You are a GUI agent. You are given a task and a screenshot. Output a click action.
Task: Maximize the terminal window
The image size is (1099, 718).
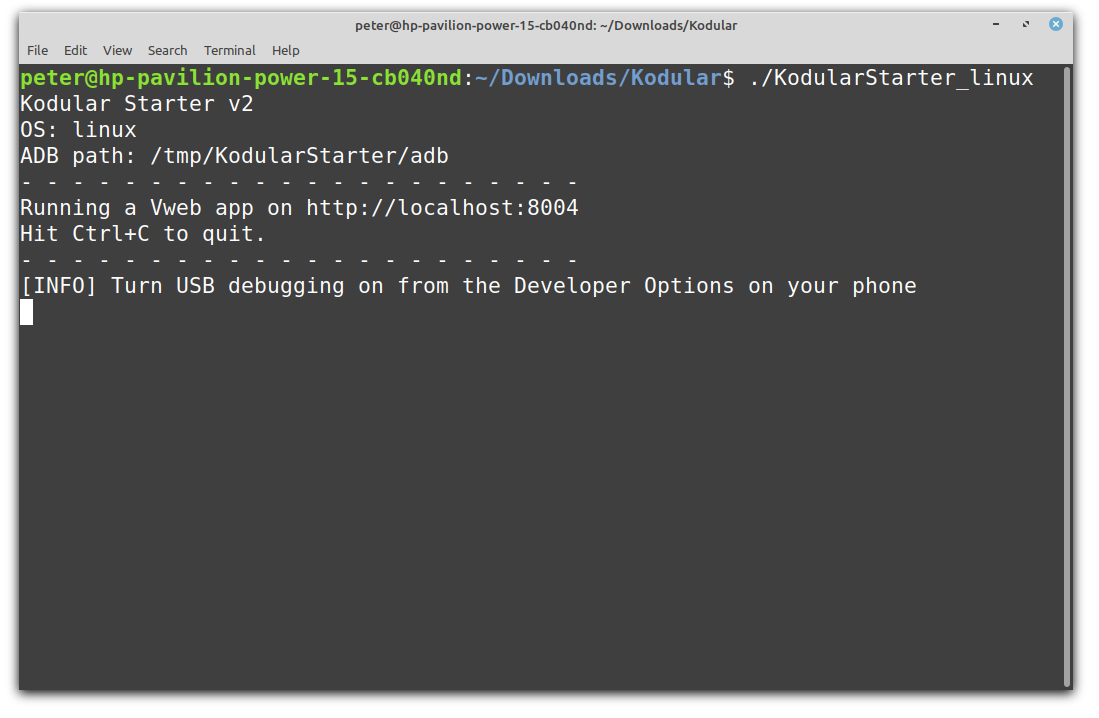1026,25
